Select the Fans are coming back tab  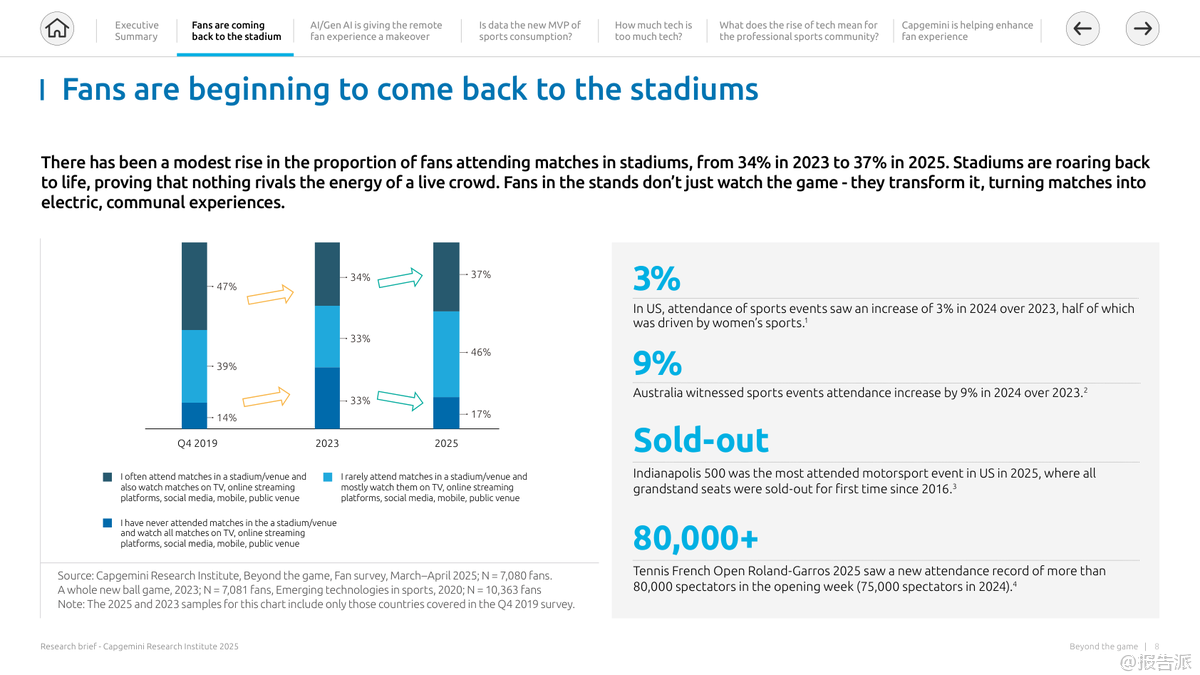tap(236, 31)
